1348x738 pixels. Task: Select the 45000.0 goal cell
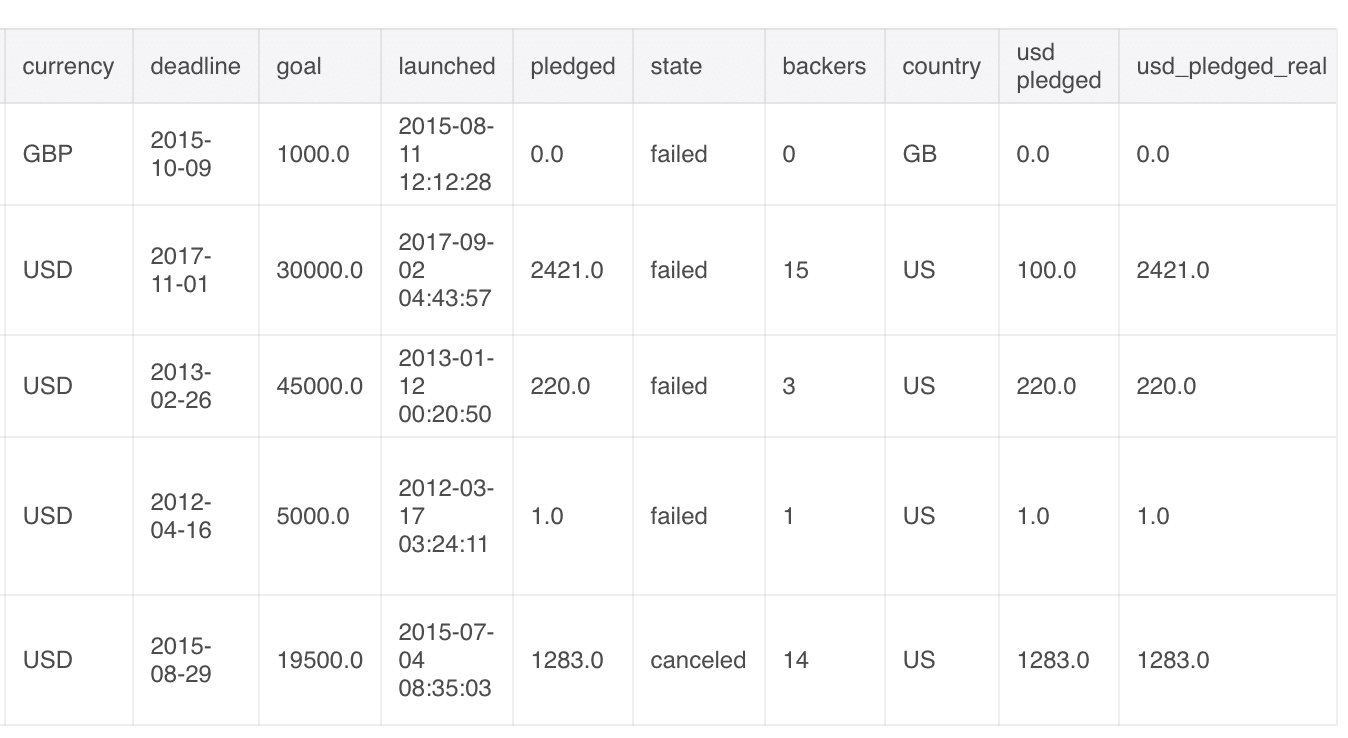319,386
